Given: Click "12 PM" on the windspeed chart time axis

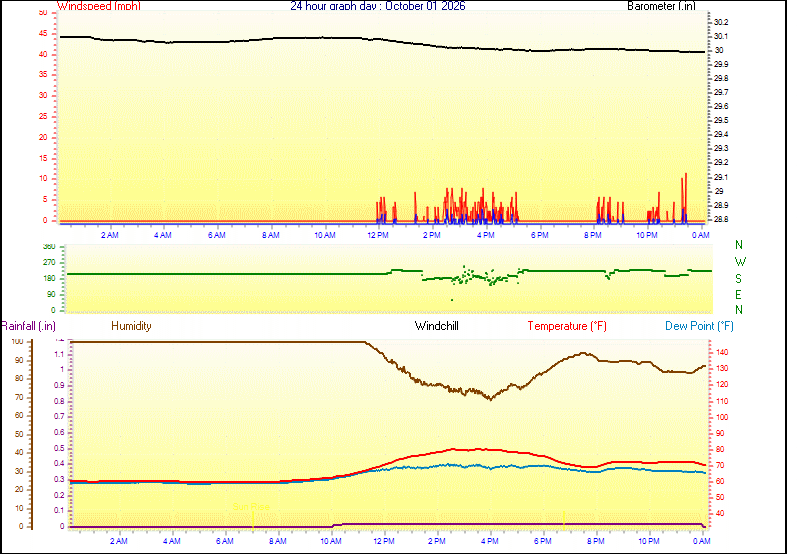Looking at the screenshot, I should pos(378,235).
